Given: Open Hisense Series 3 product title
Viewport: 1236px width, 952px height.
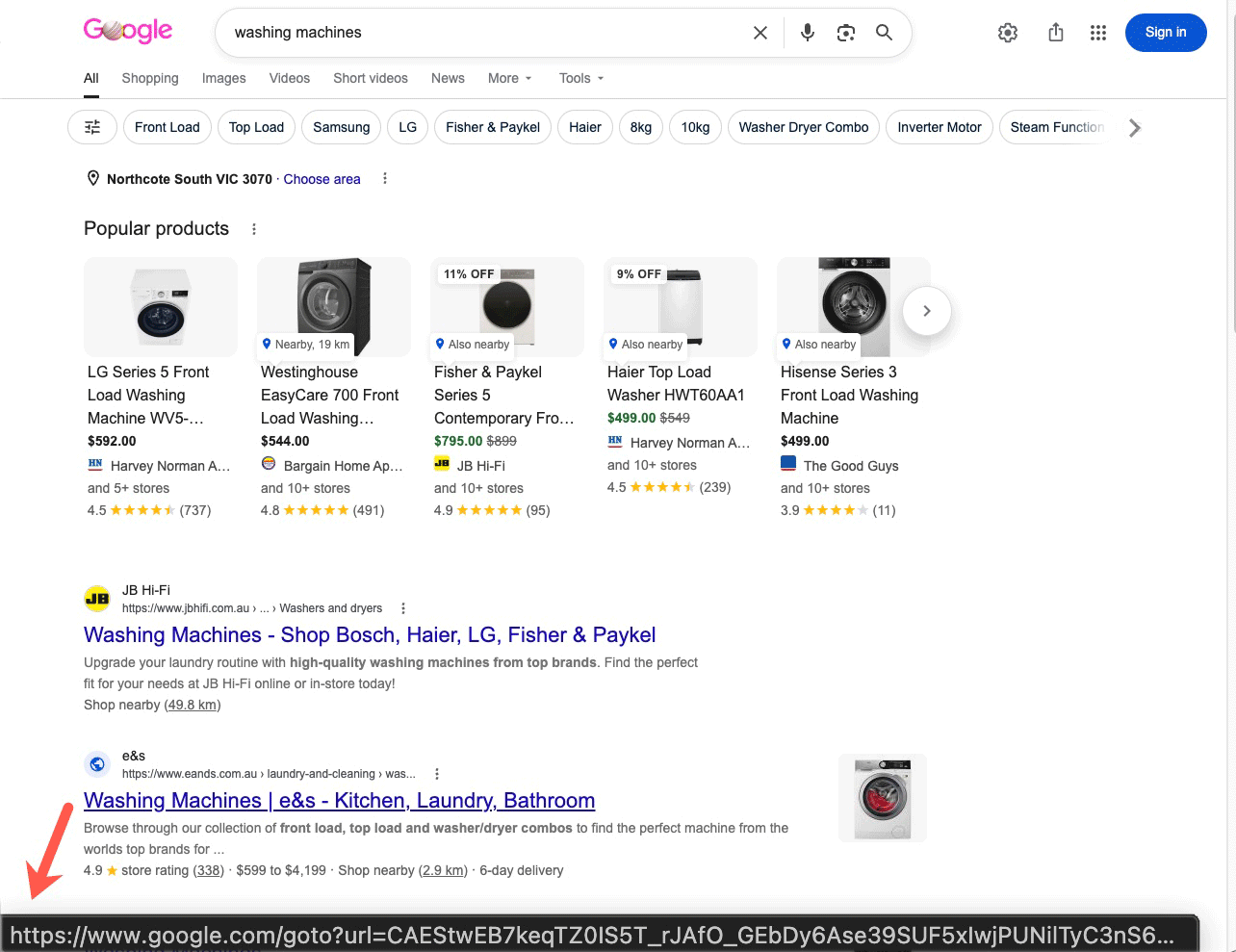Looking at the screenshot, I should 850,395.
